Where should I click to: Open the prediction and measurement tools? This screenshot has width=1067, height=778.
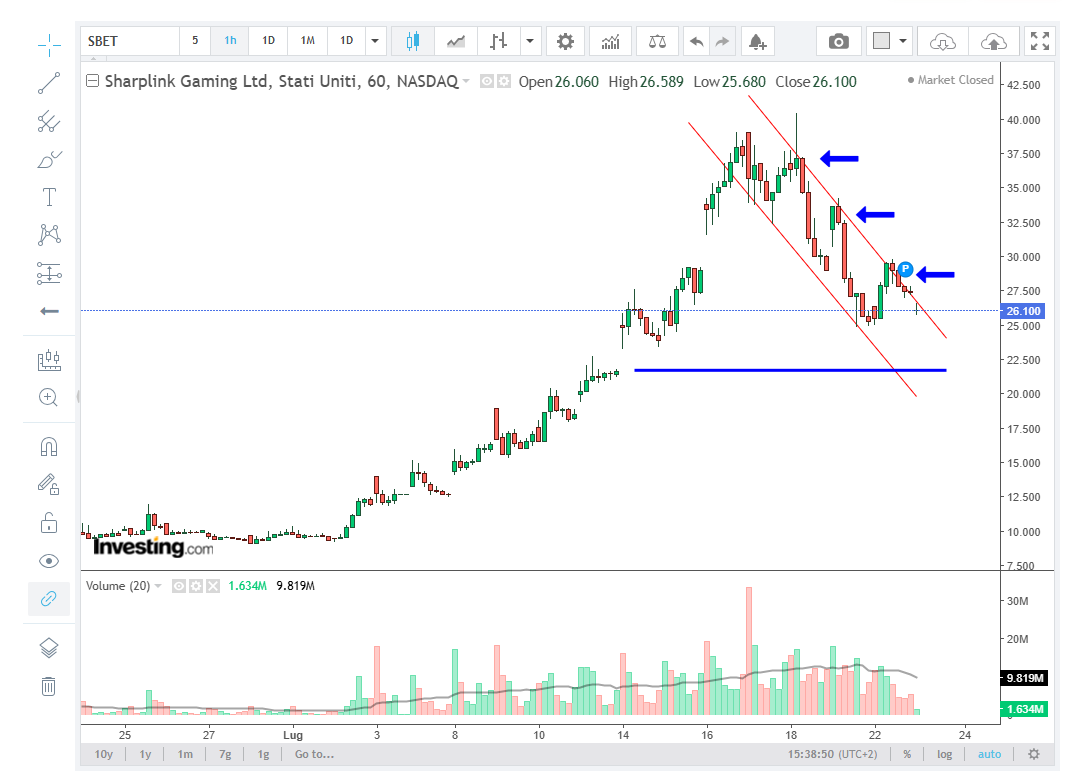(49, 273)
